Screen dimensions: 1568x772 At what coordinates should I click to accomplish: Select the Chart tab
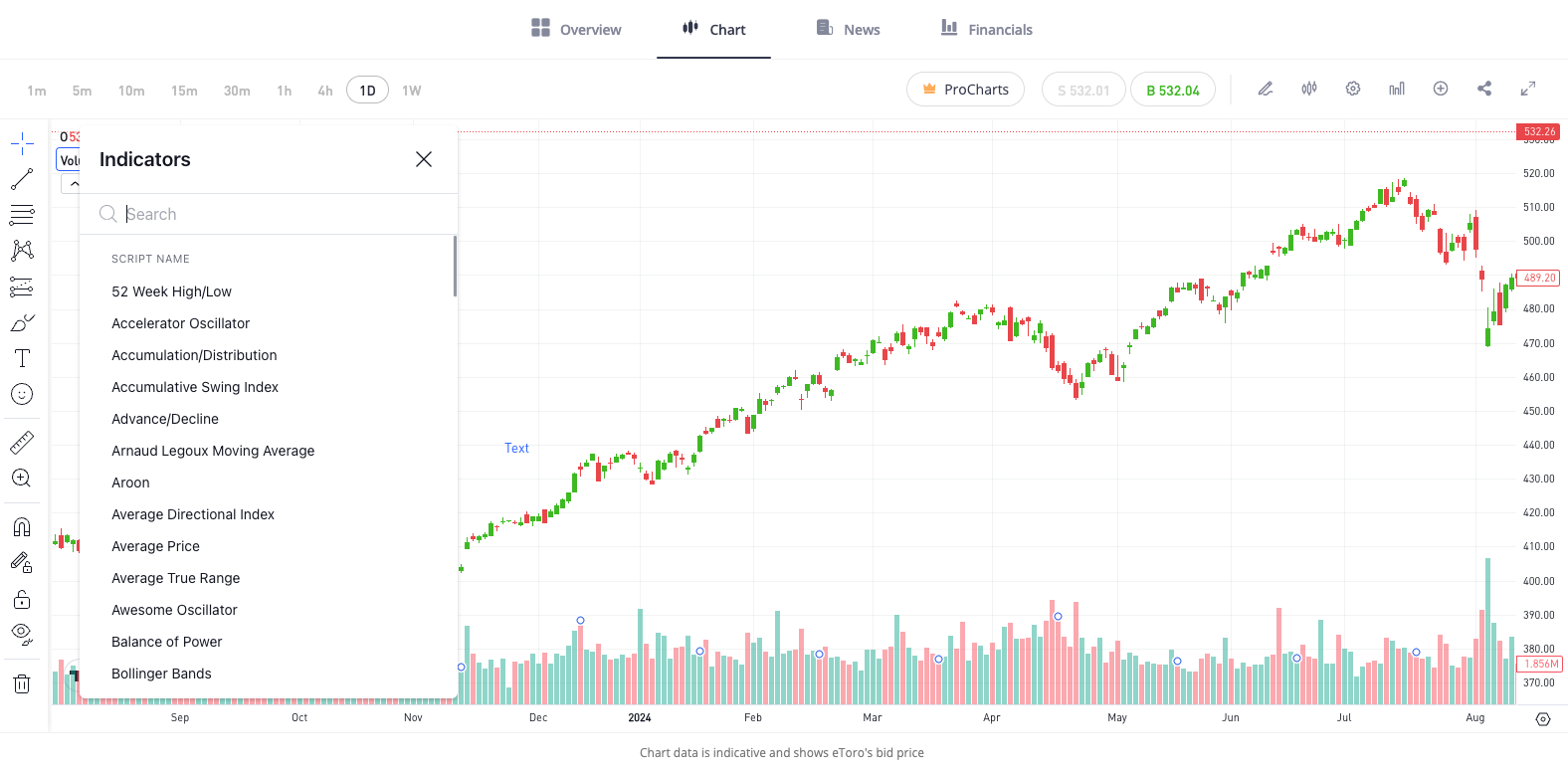tap(713, 29)
